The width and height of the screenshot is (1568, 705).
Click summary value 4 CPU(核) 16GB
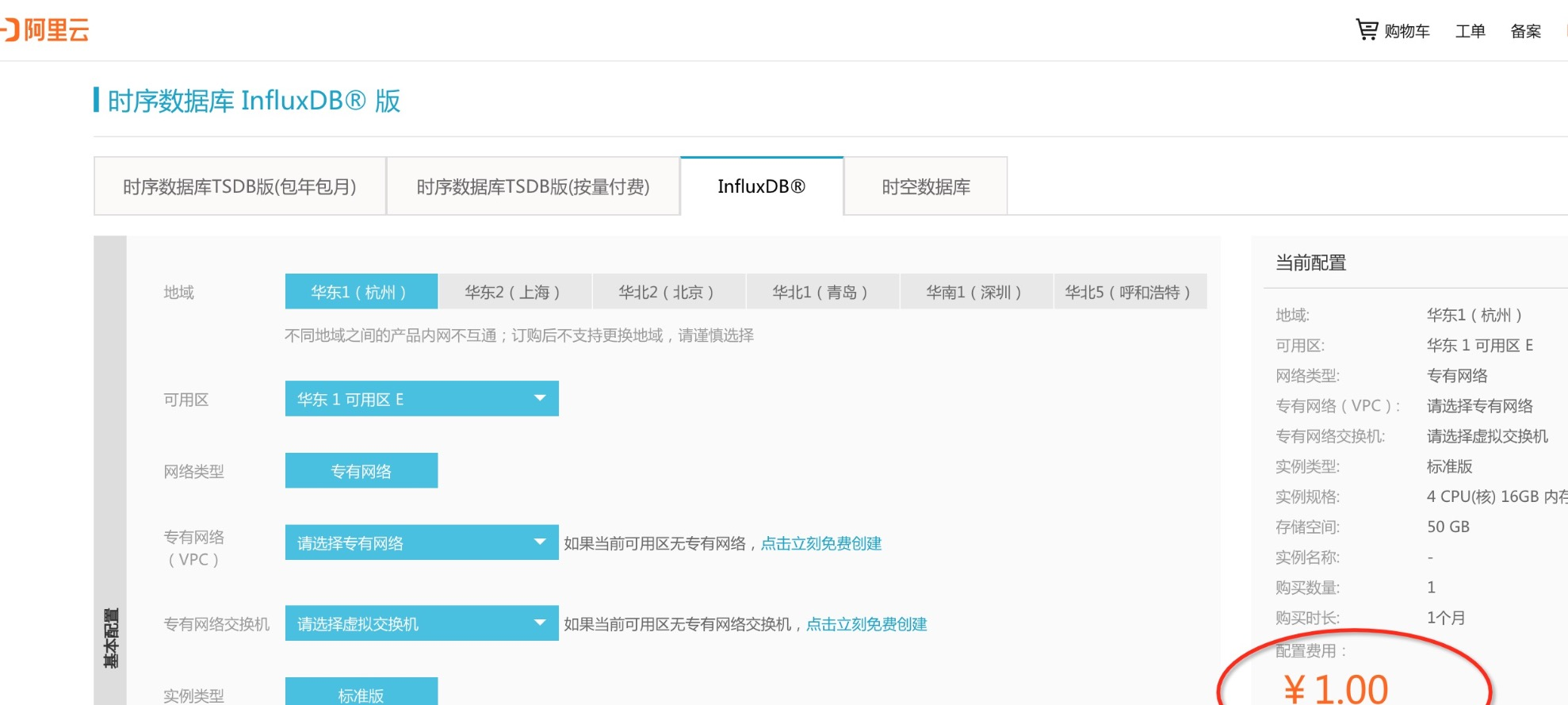(1497, 496)
